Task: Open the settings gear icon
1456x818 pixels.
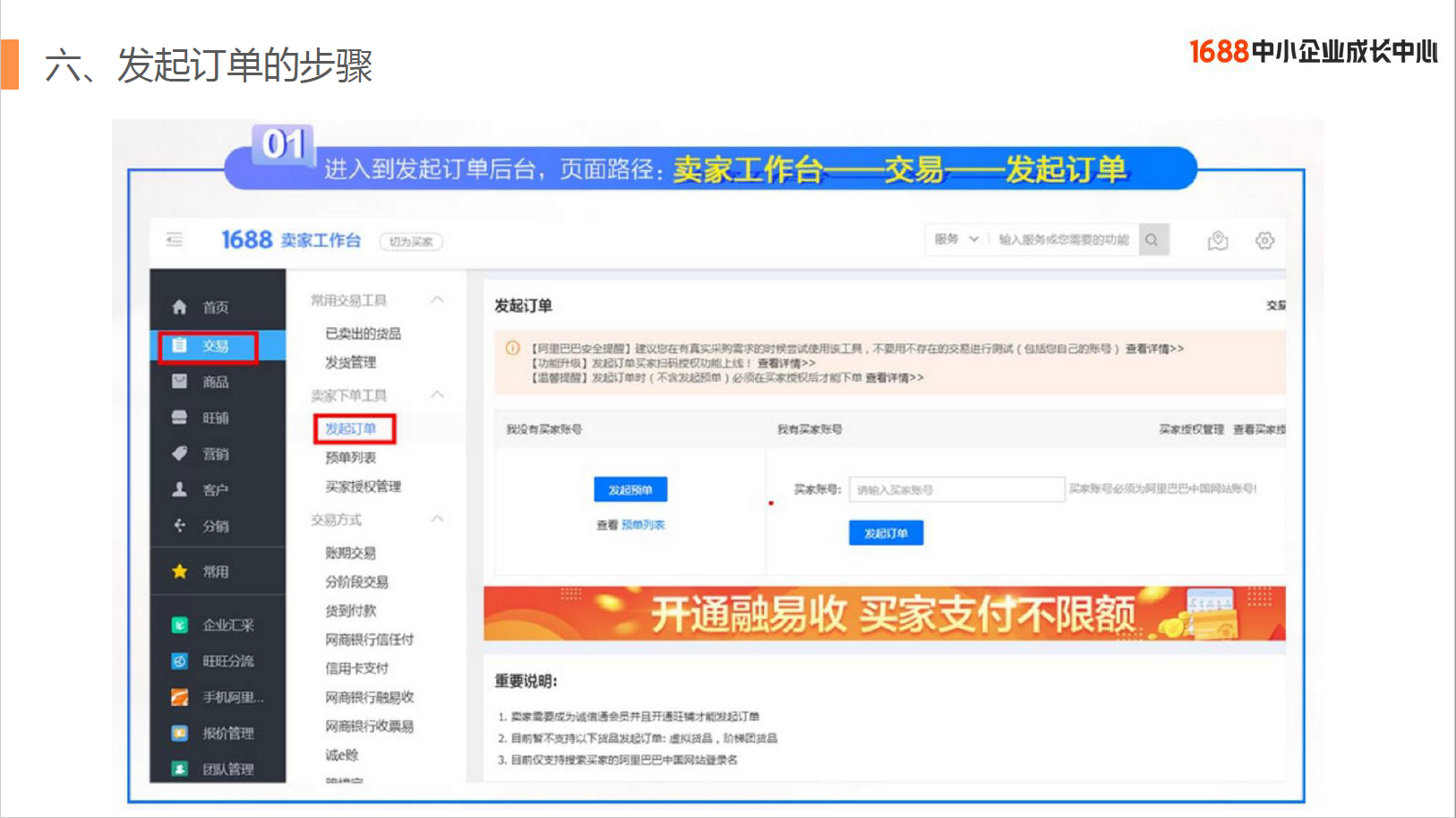Action: tap(1264, 240)
